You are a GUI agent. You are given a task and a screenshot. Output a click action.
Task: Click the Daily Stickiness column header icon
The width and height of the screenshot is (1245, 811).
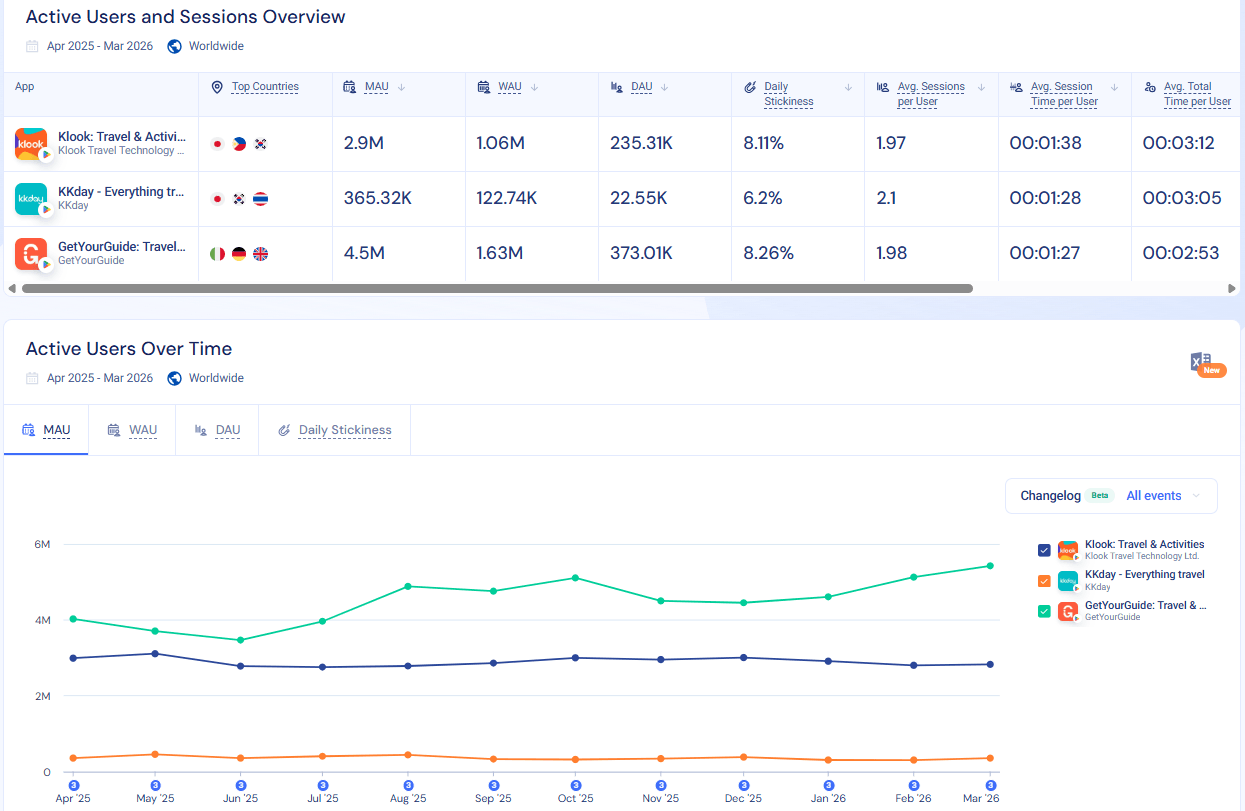750,87
